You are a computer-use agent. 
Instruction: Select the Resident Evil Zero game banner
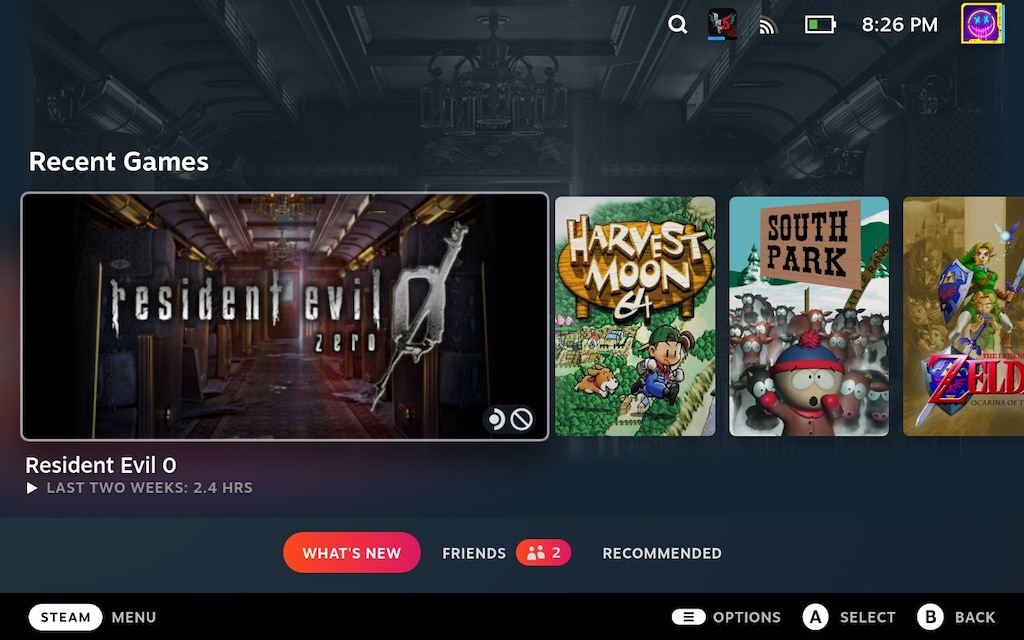(285, 316)
